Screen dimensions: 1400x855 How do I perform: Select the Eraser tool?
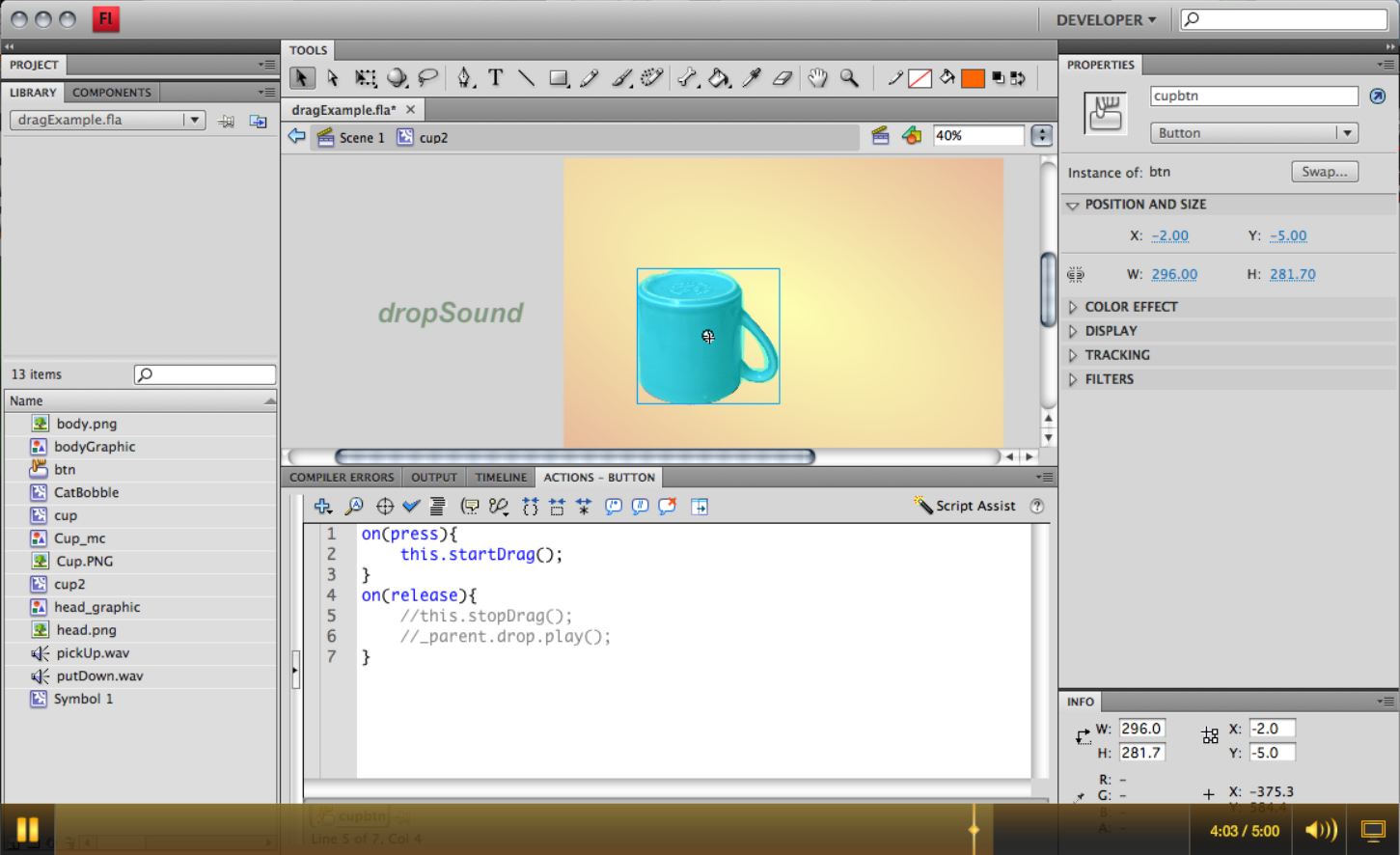pyautogui.click(x=782, y=78)
